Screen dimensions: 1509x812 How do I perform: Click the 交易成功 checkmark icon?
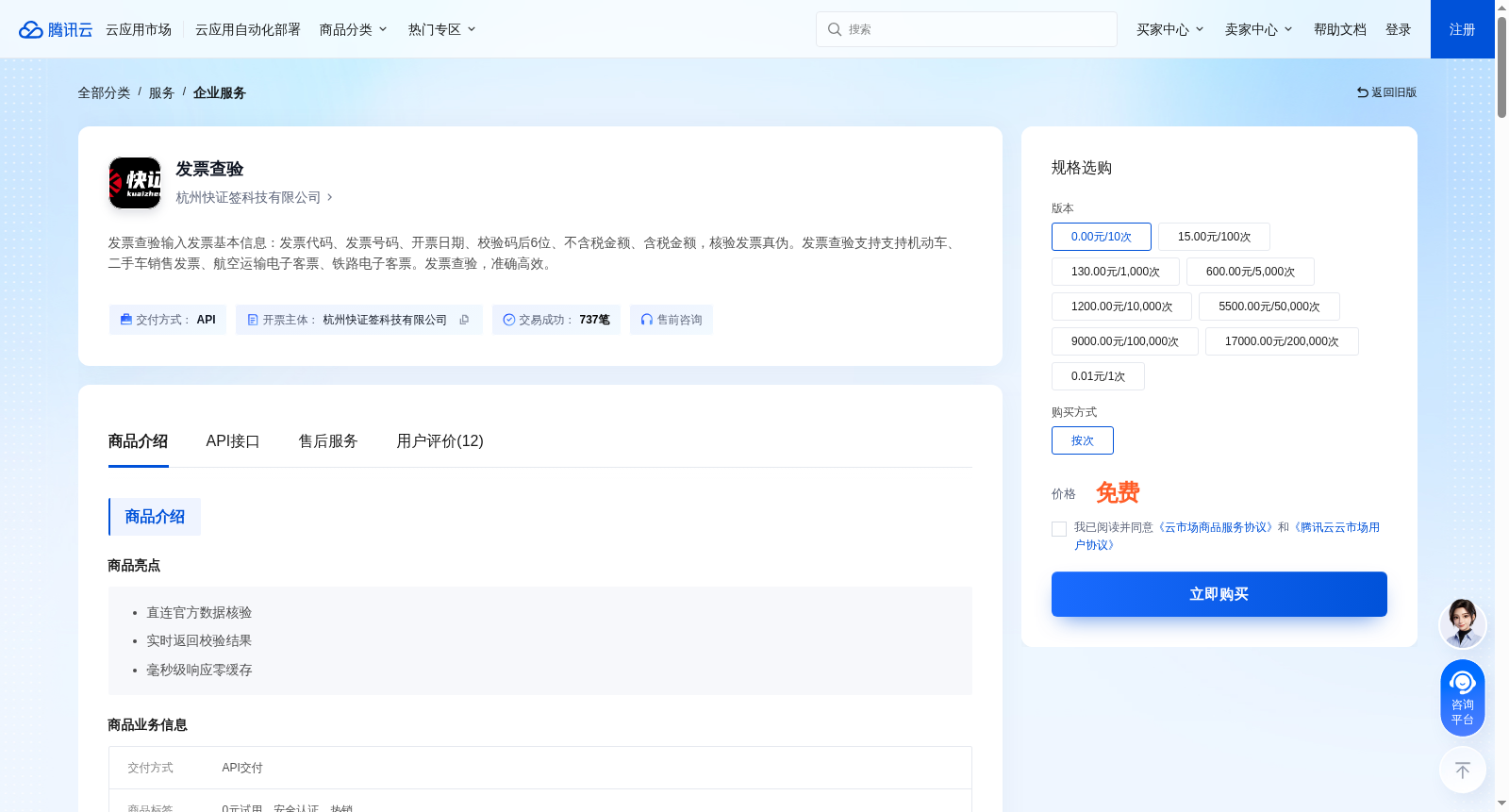509,320
